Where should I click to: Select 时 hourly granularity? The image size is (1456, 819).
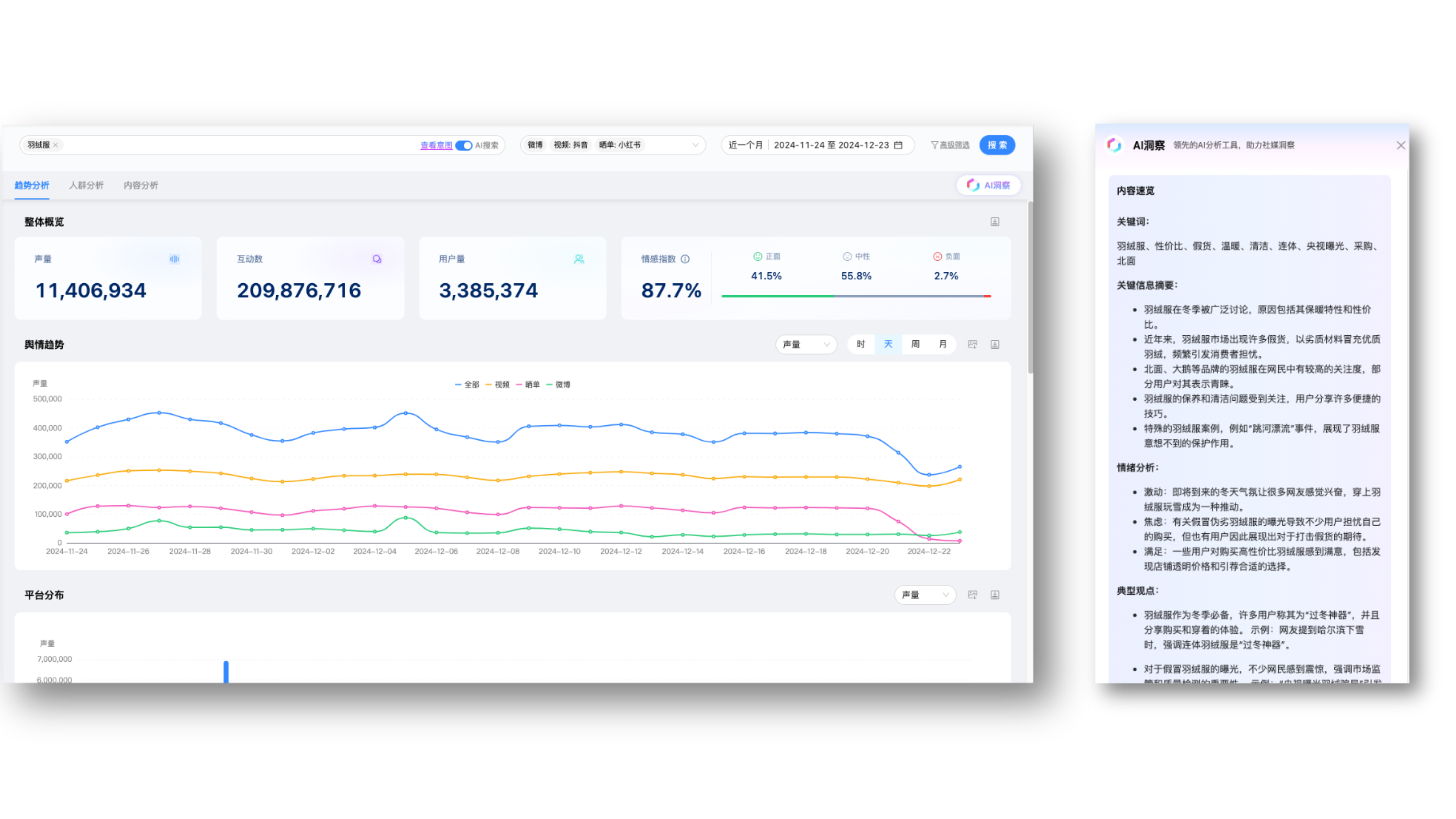pos(860,344)
